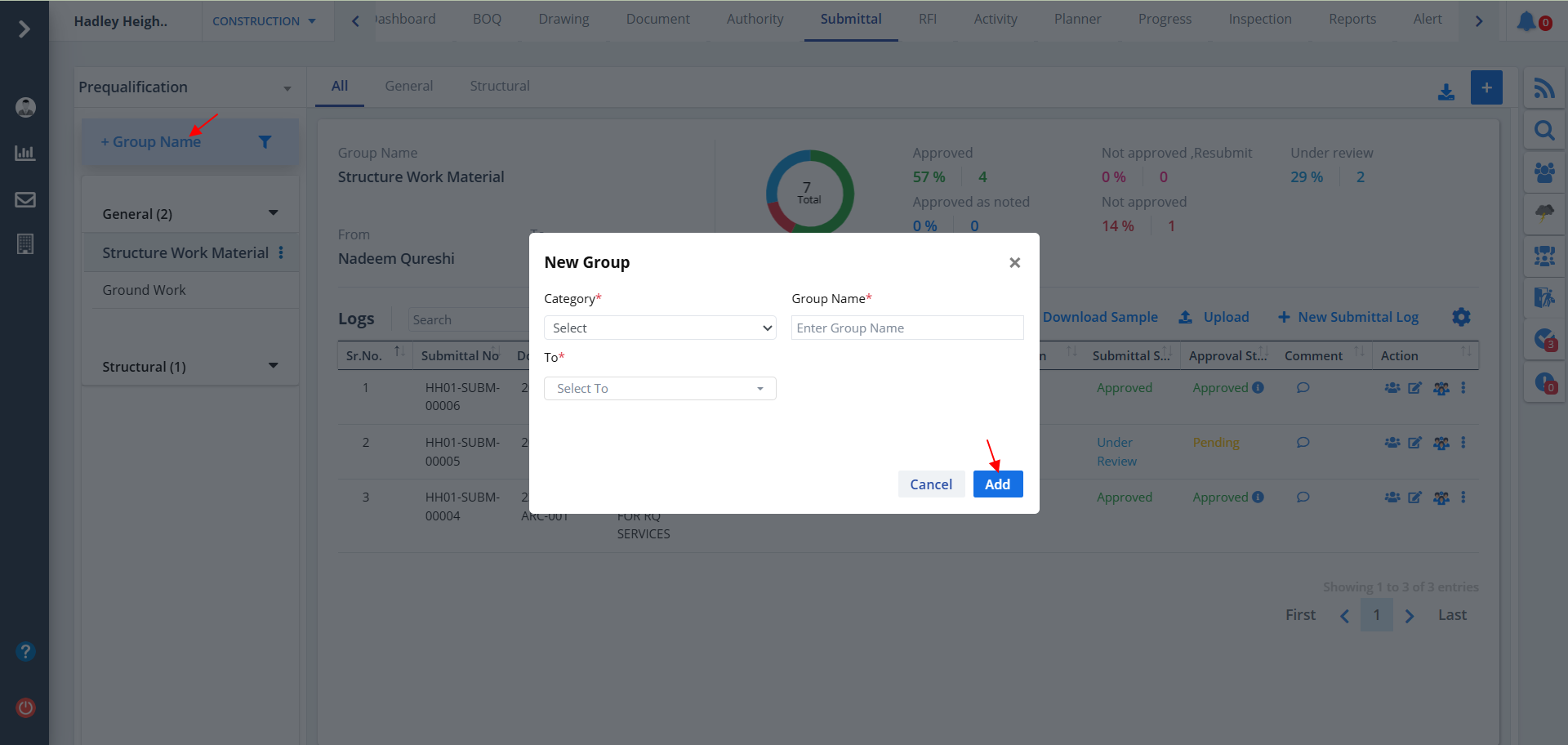Open the RFI menu tab
The image size is (1568, 745).
click(x=927, y=19)
